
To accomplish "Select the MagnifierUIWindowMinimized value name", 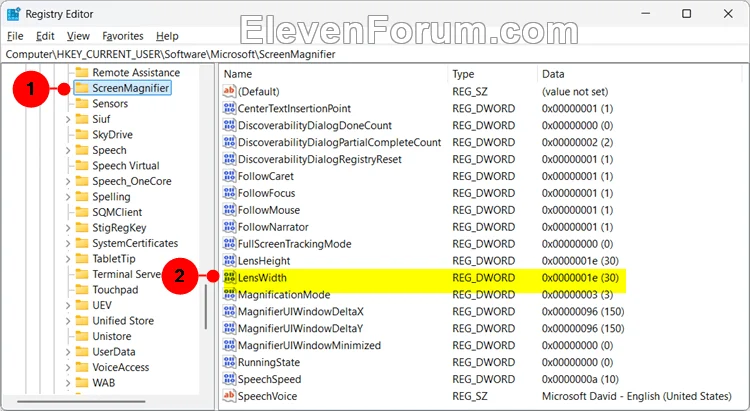I will point(309,345).
